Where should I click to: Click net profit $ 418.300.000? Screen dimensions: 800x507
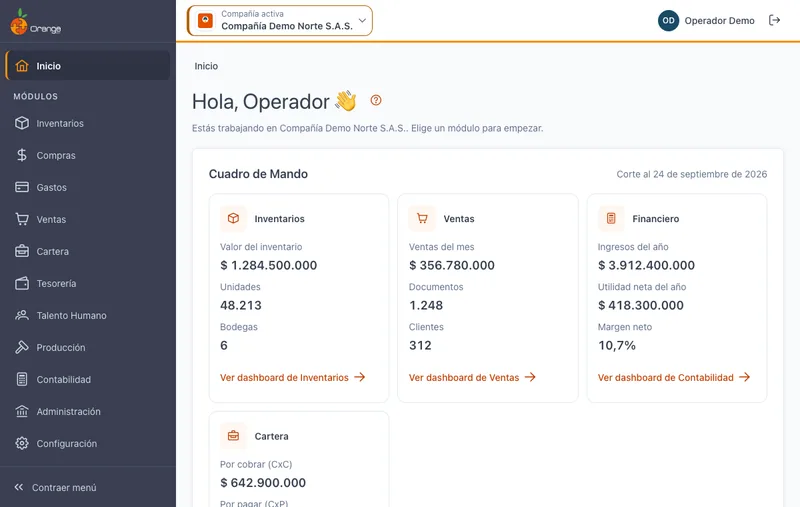tap(640, 305)
